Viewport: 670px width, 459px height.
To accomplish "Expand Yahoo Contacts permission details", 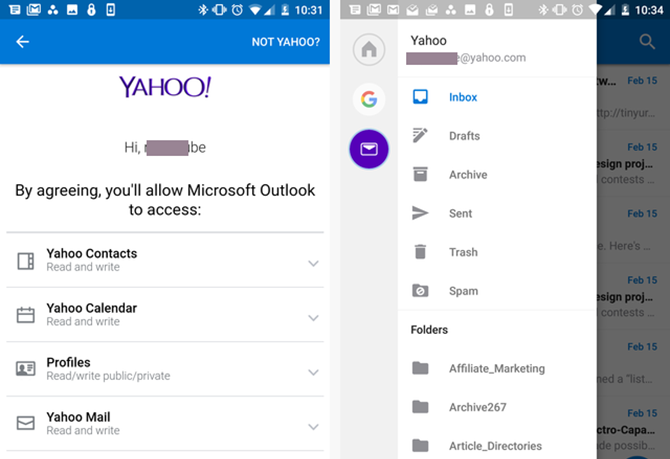I will pyautogui.click(x=313, y=263).
